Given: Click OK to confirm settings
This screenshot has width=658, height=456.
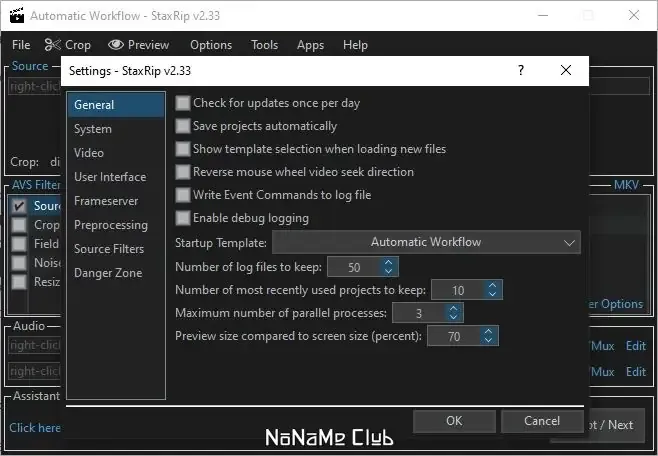Looking at the screenshot, I should click(454, 421).
